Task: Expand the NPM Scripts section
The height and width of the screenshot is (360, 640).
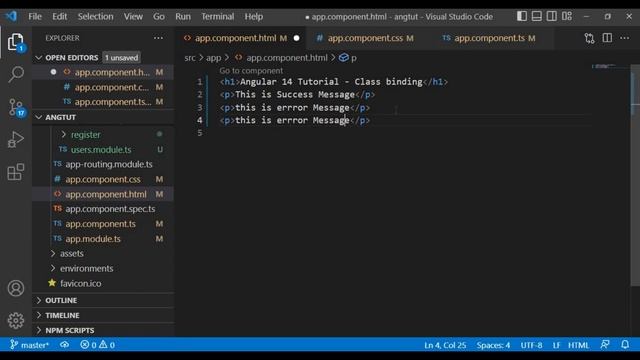Action: [70, 330]
